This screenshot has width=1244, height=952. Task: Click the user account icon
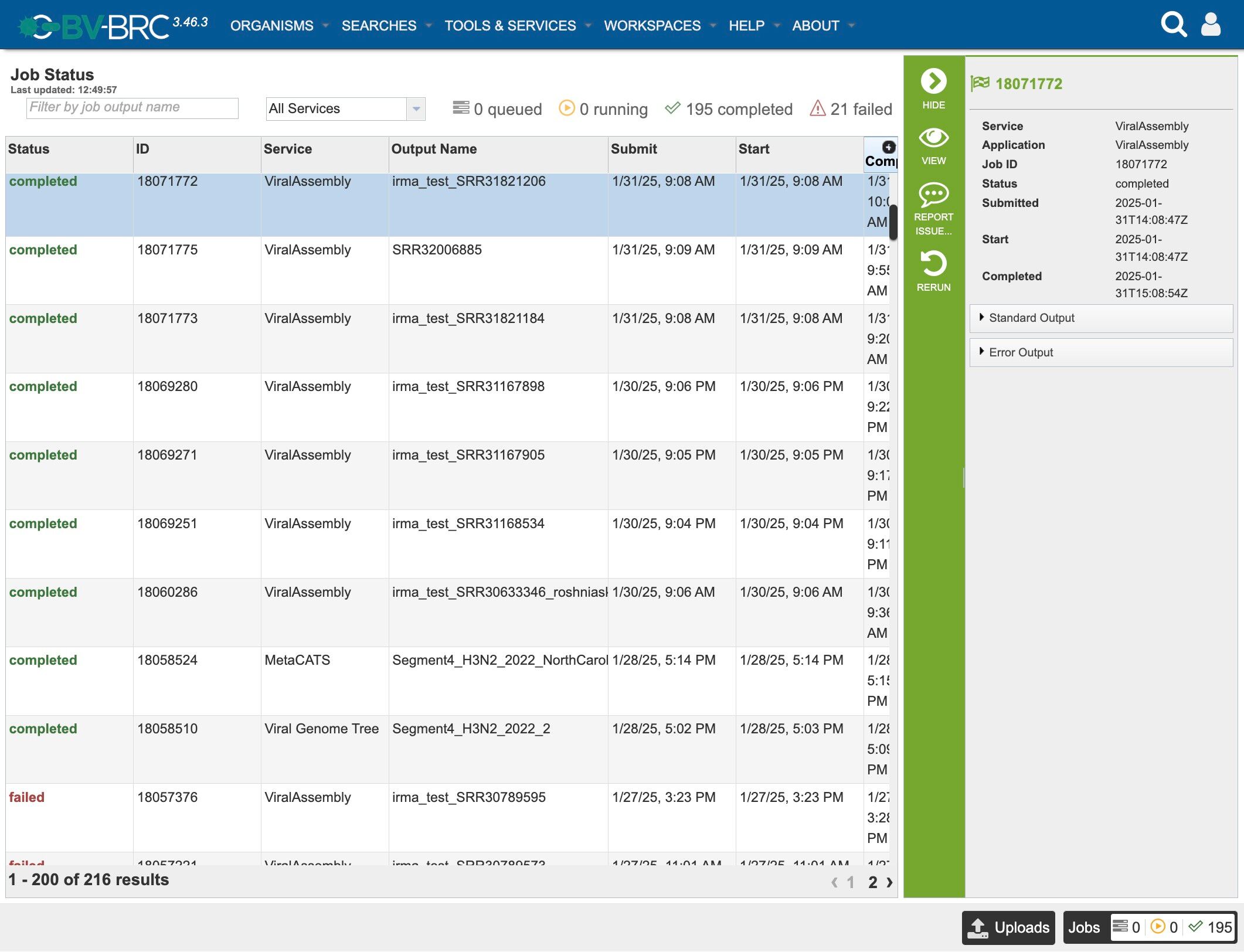click(x=1211, y=25)
